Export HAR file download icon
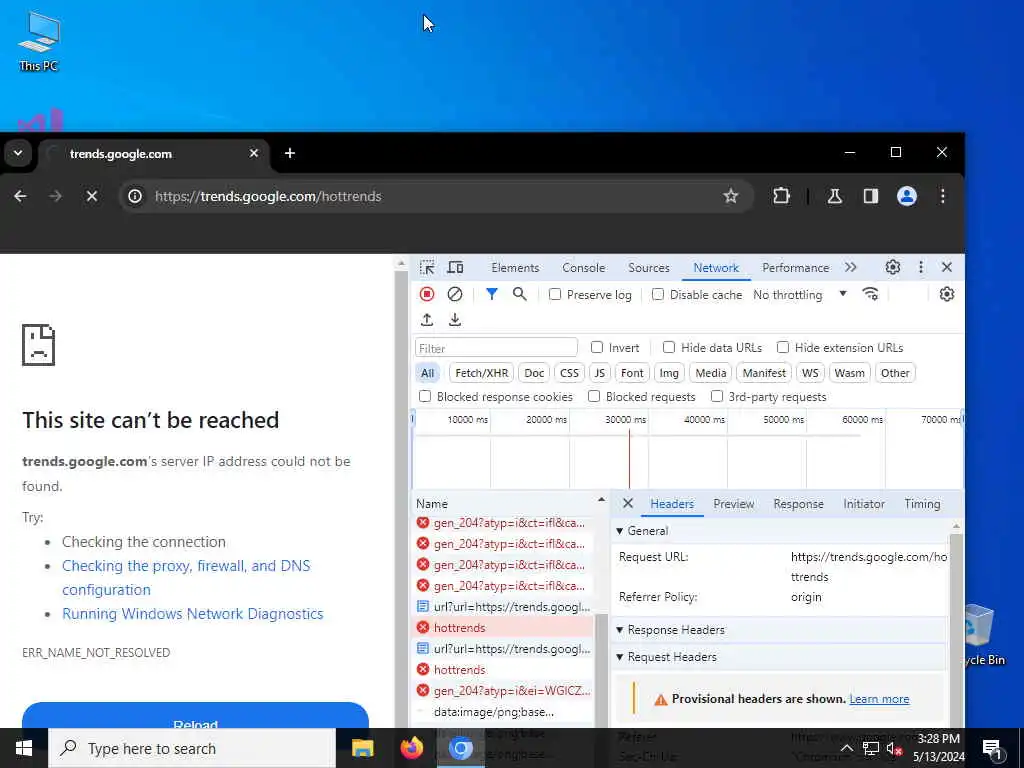 pos(455,320)
